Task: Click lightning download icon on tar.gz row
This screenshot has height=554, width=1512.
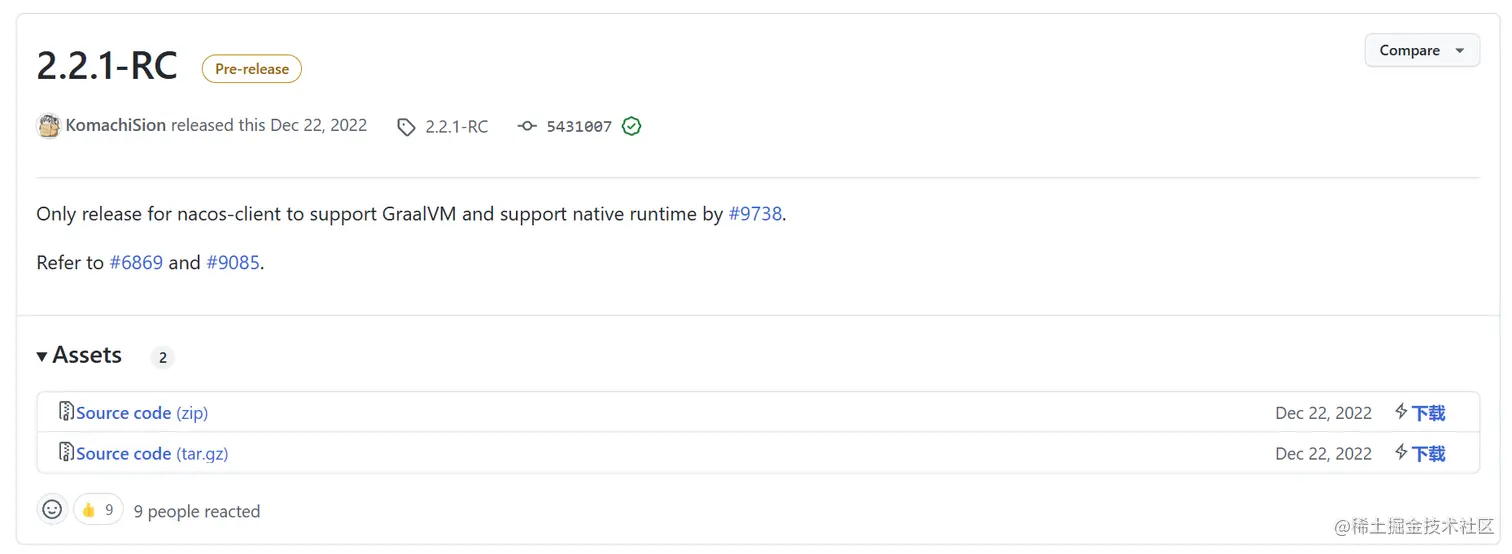Action: pos(1402,453)
